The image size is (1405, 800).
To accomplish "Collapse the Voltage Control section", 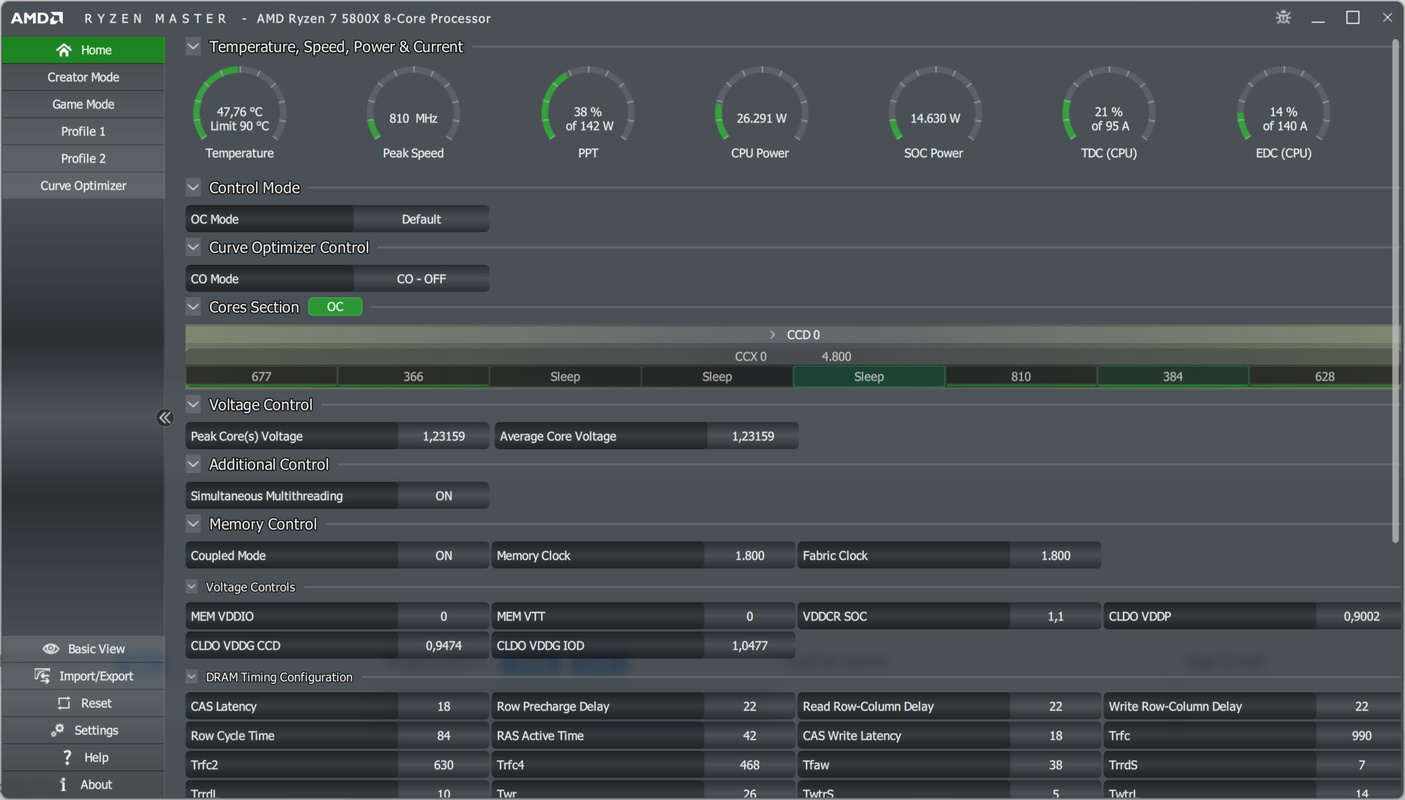I will pyautogui.click(x=193, y=405).
